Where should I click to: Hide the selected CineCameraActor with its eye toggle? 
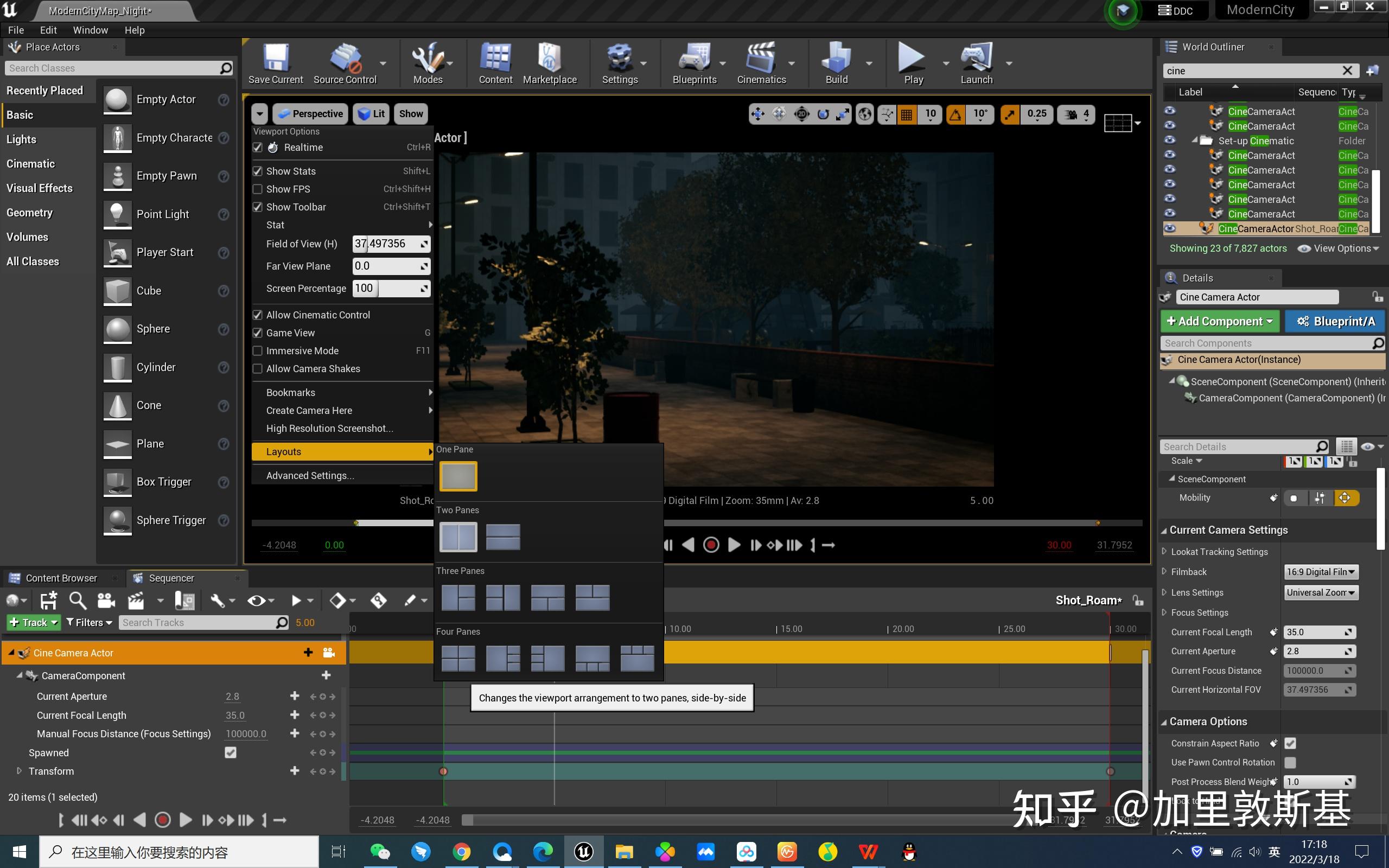[x=1170, y=228]
